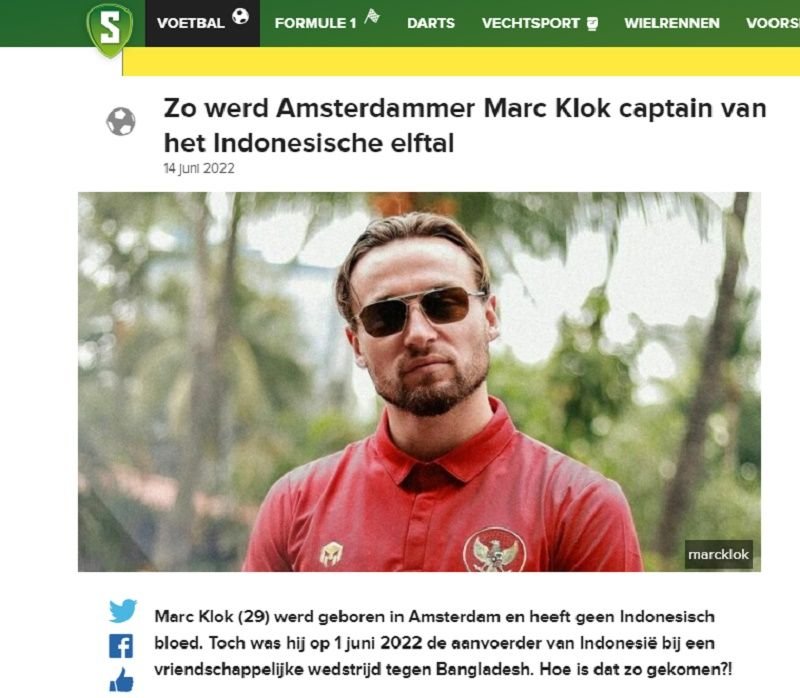Image resolution: width=800 pixels, height=698 pixels.
Task: Click the thumbs-up like icon
Action: point(121,680)
